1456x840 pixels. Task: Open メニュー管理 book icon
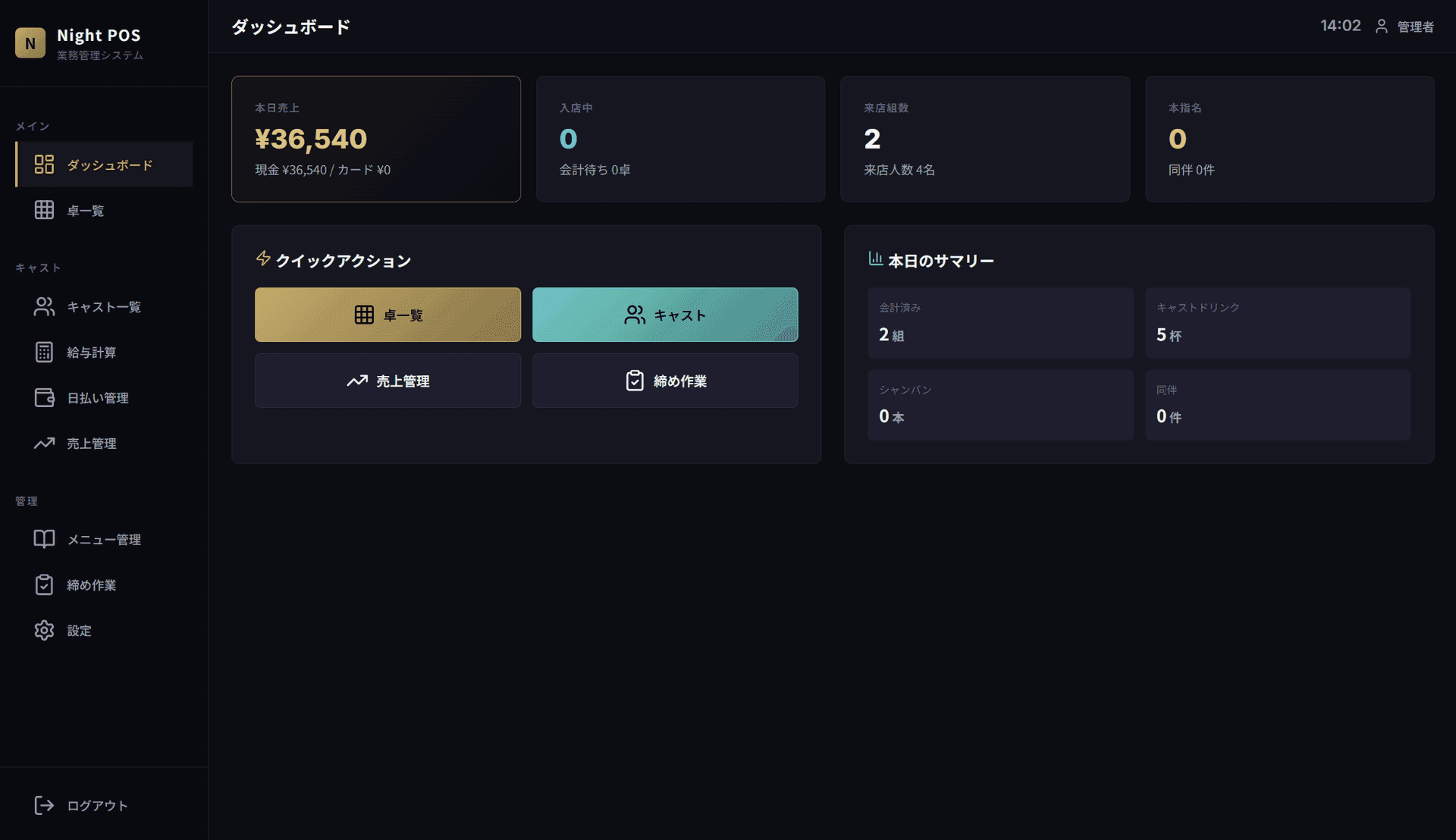click(x=44, y=539)
